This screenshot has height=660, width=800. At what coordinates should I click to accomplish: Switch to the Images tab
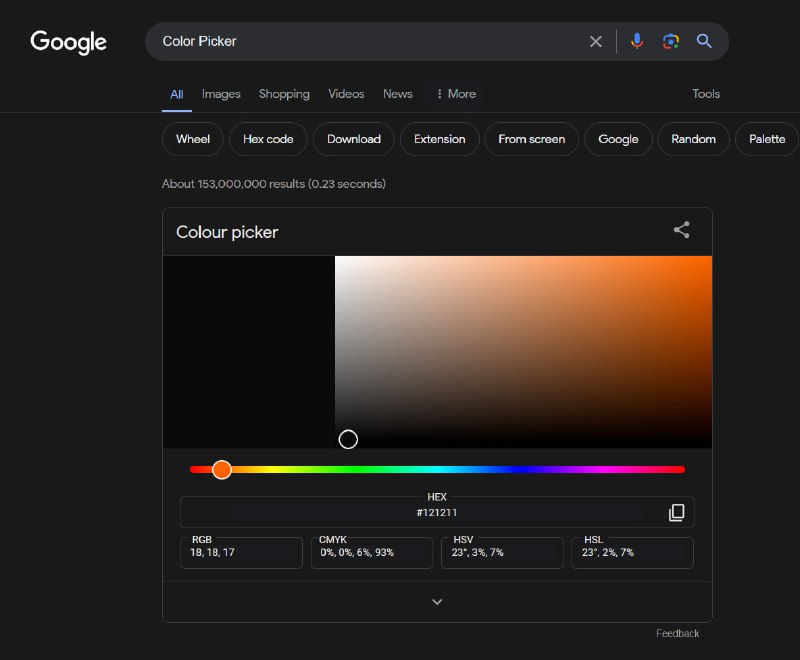[x=221, y=94]
